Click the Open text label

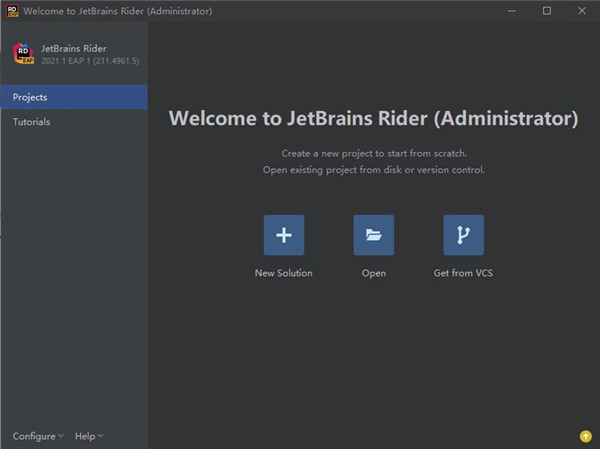click(373, 273)
